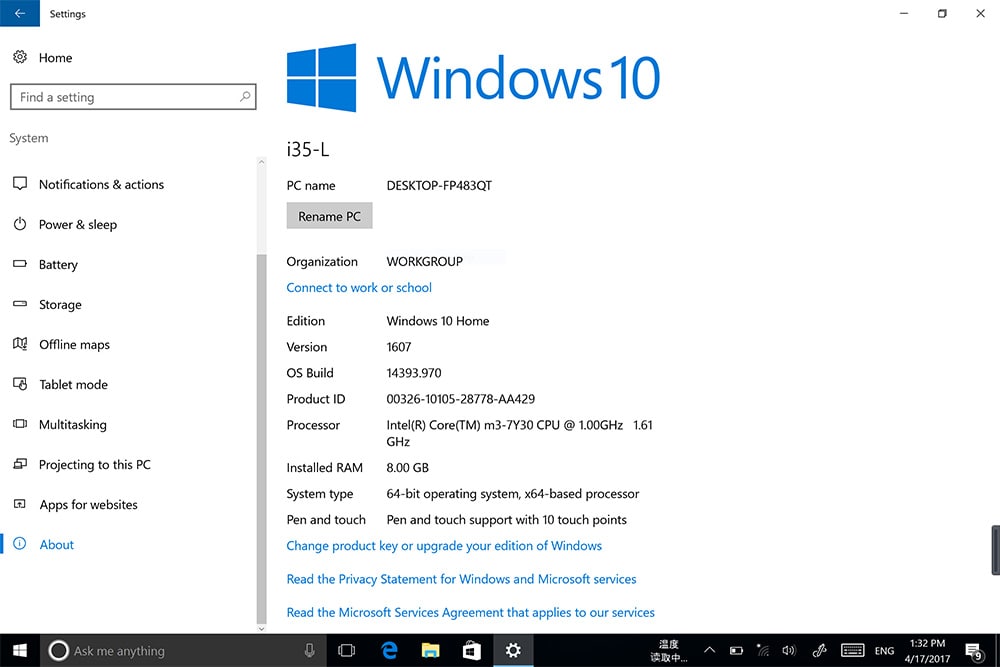
Task: Go back using the Settings back arrow
Action: click(x=20, y=13)
